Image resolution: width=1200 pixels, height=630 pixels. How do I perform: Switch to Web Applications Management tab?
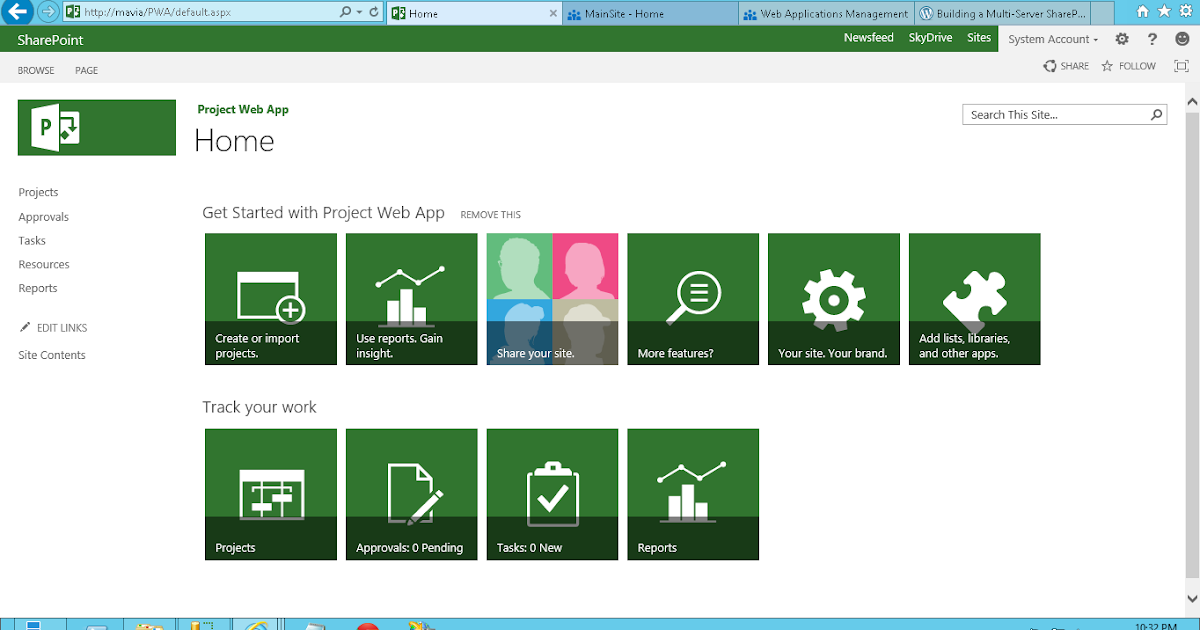pyautogui.click(x=826, y=14)
